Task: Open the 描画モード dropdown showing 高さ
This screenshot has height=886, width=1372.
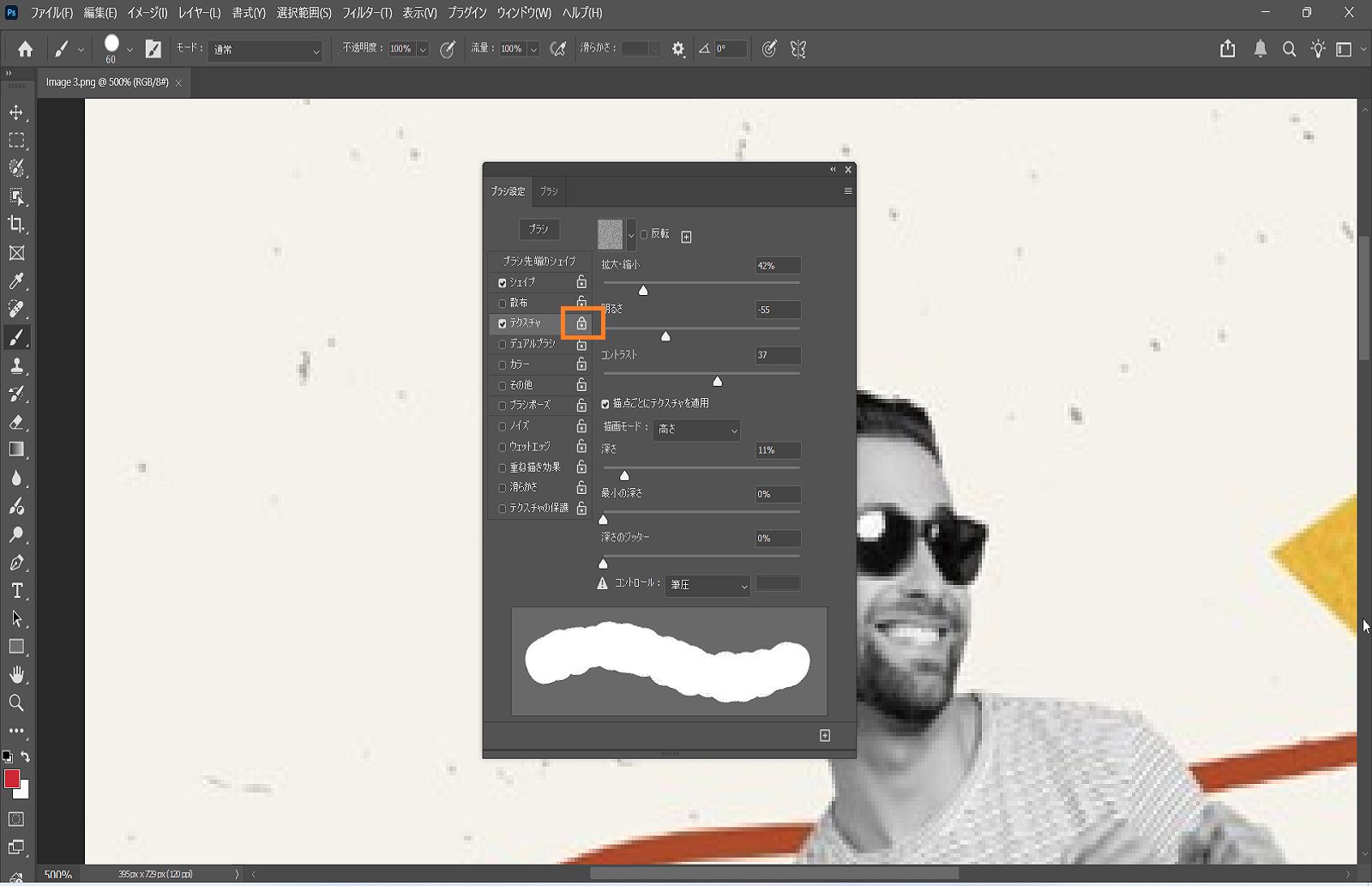Action: [696, 430]
